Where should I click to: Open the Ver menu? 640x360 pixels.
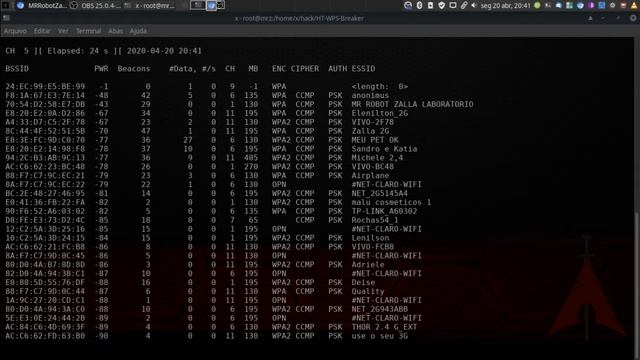(63, 31)
